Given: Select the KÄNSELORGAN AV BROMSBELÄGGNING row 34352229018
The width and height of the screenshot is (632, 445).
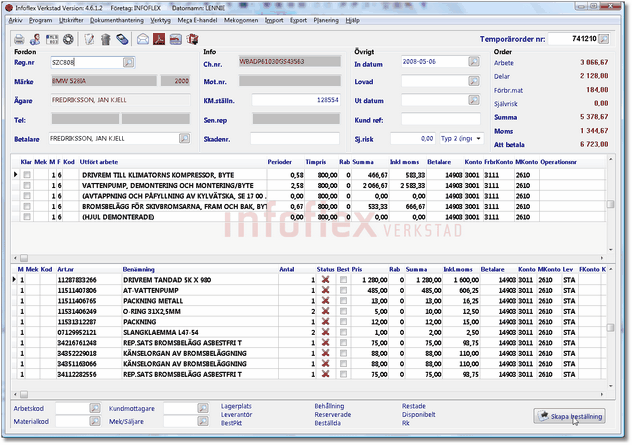Looking at the screenshot, I should (x=308, y=353).
